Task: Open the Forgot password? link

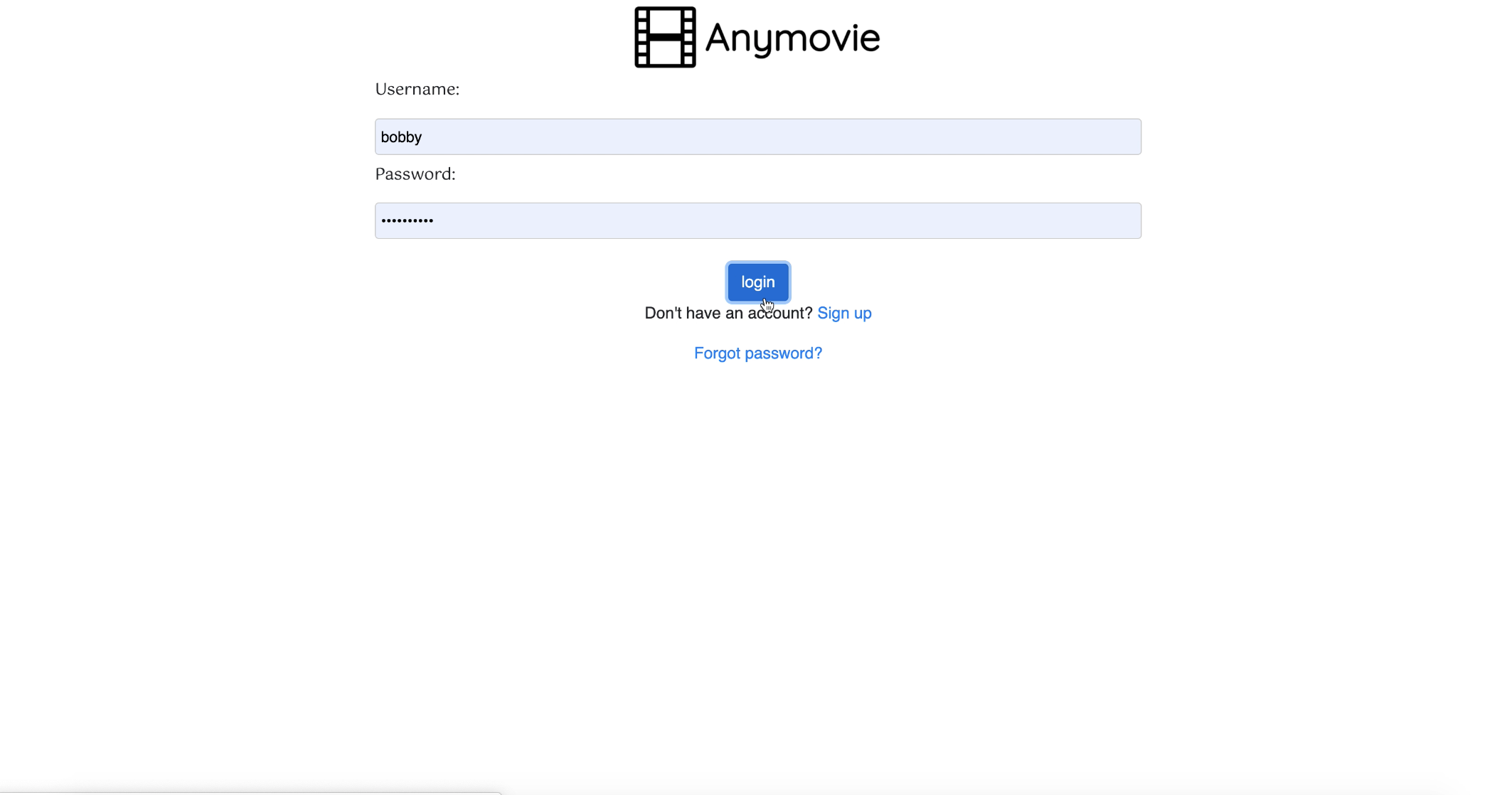Action: pos(757,353)
